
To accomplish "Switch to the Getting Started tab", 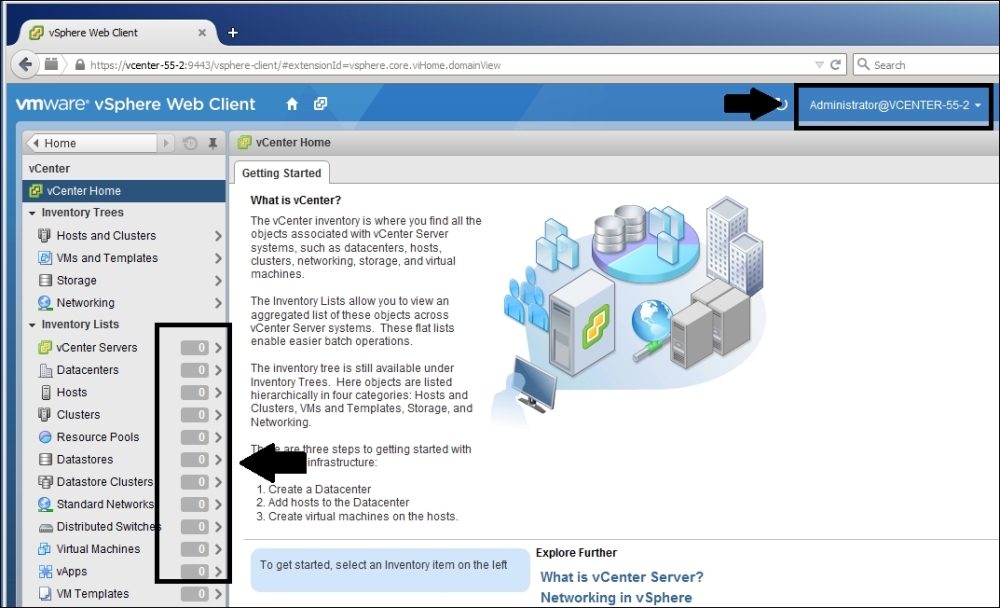I will (x=281, y=173).
